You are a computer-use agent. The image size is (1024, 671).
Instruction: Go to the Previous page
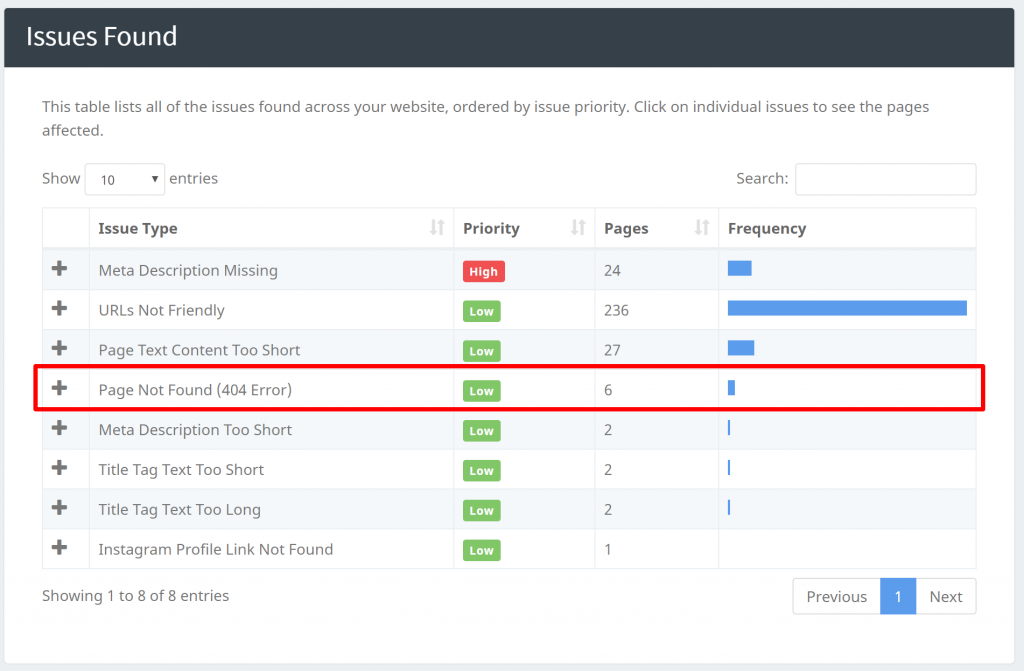coord(836,596)
